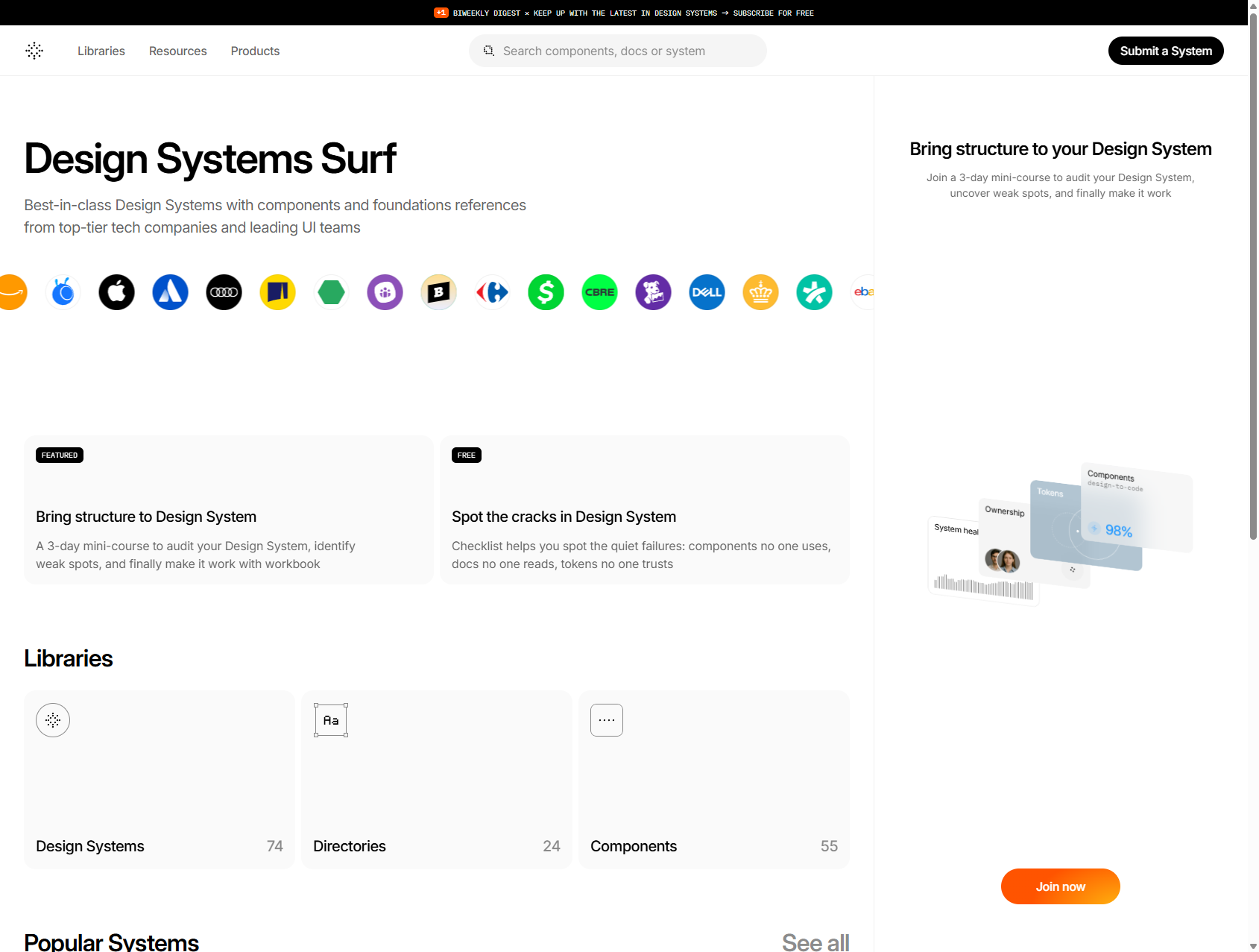This screenshot has width=1259, height=952.
Task: Click the search components input field
Action: point(617,51)
